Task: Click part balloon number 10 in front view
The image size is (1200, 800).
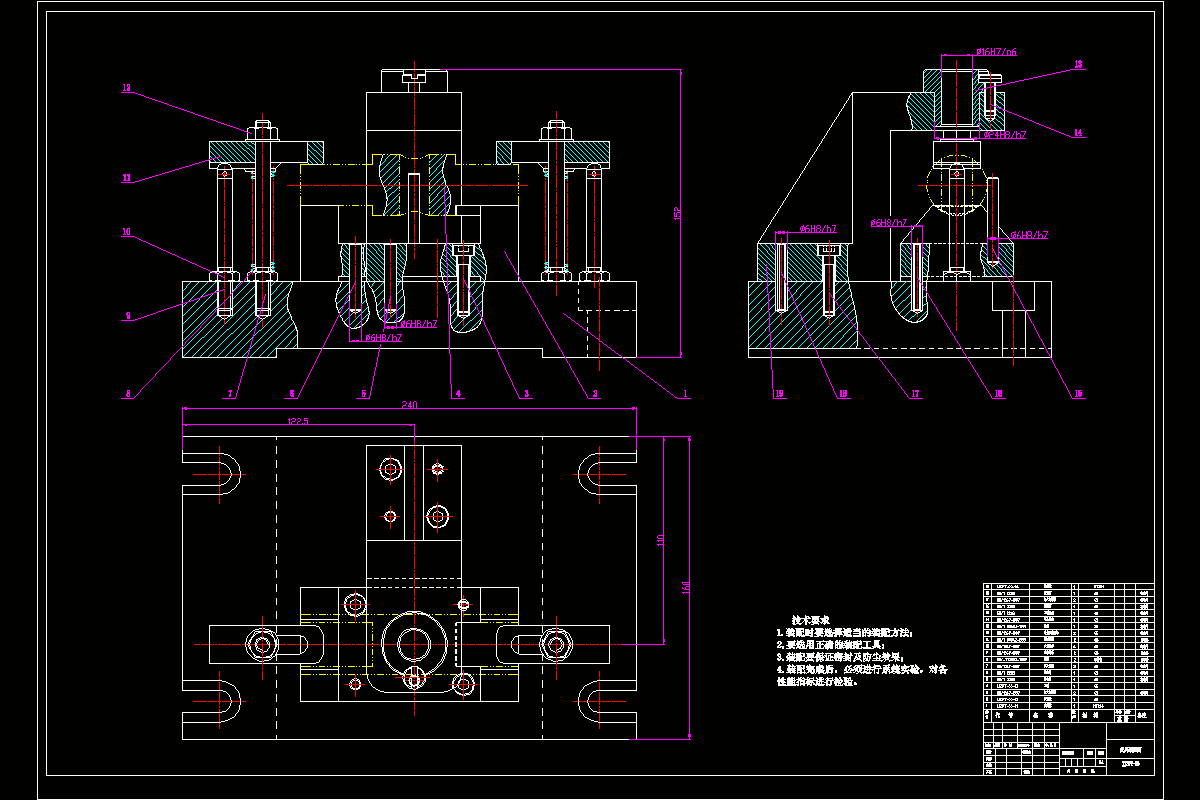Action: (x=126, y=233)
